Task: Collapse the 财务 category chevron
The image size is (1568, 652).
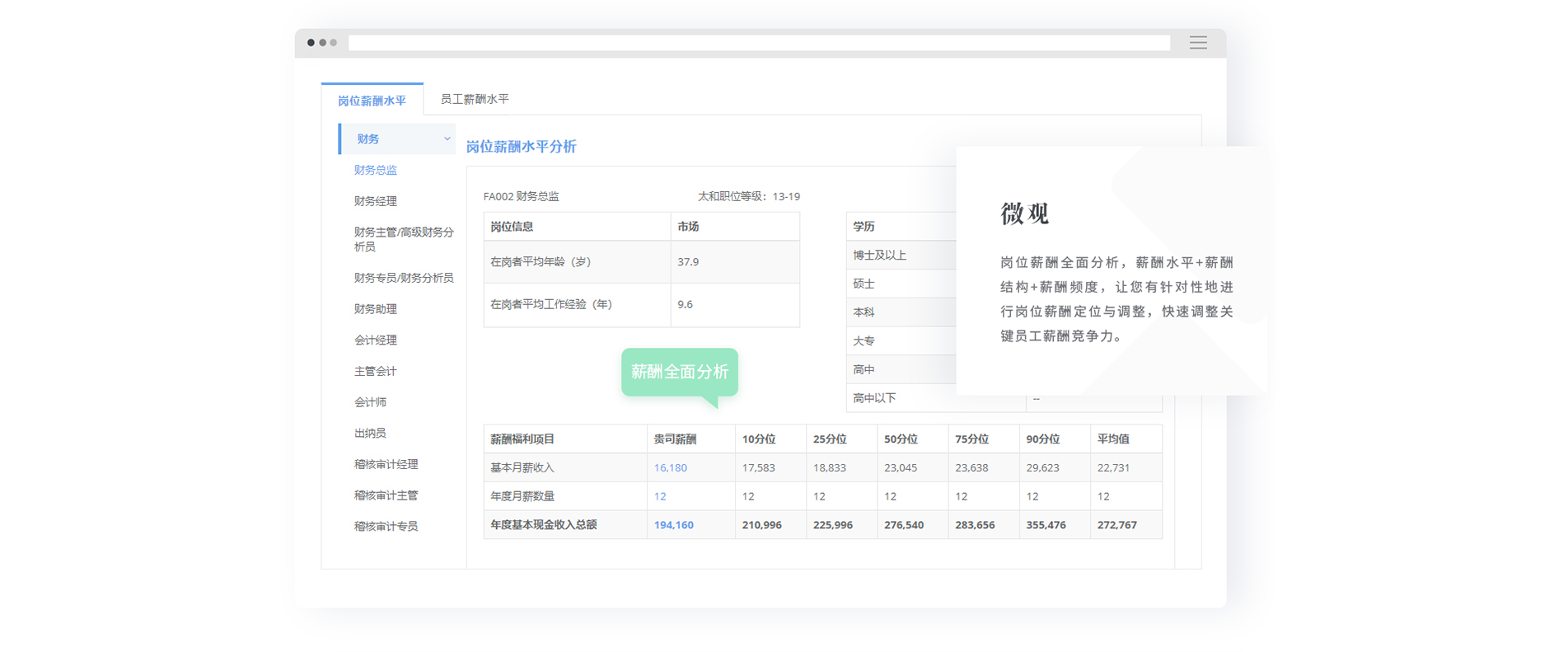Action: pyautogui.click(x=447, y=138)
